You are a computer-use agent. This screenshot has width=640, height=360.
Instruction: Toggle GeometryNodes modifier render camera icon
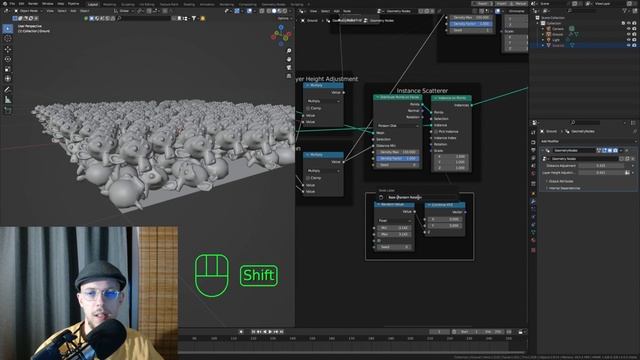click(x=616, y=151)
